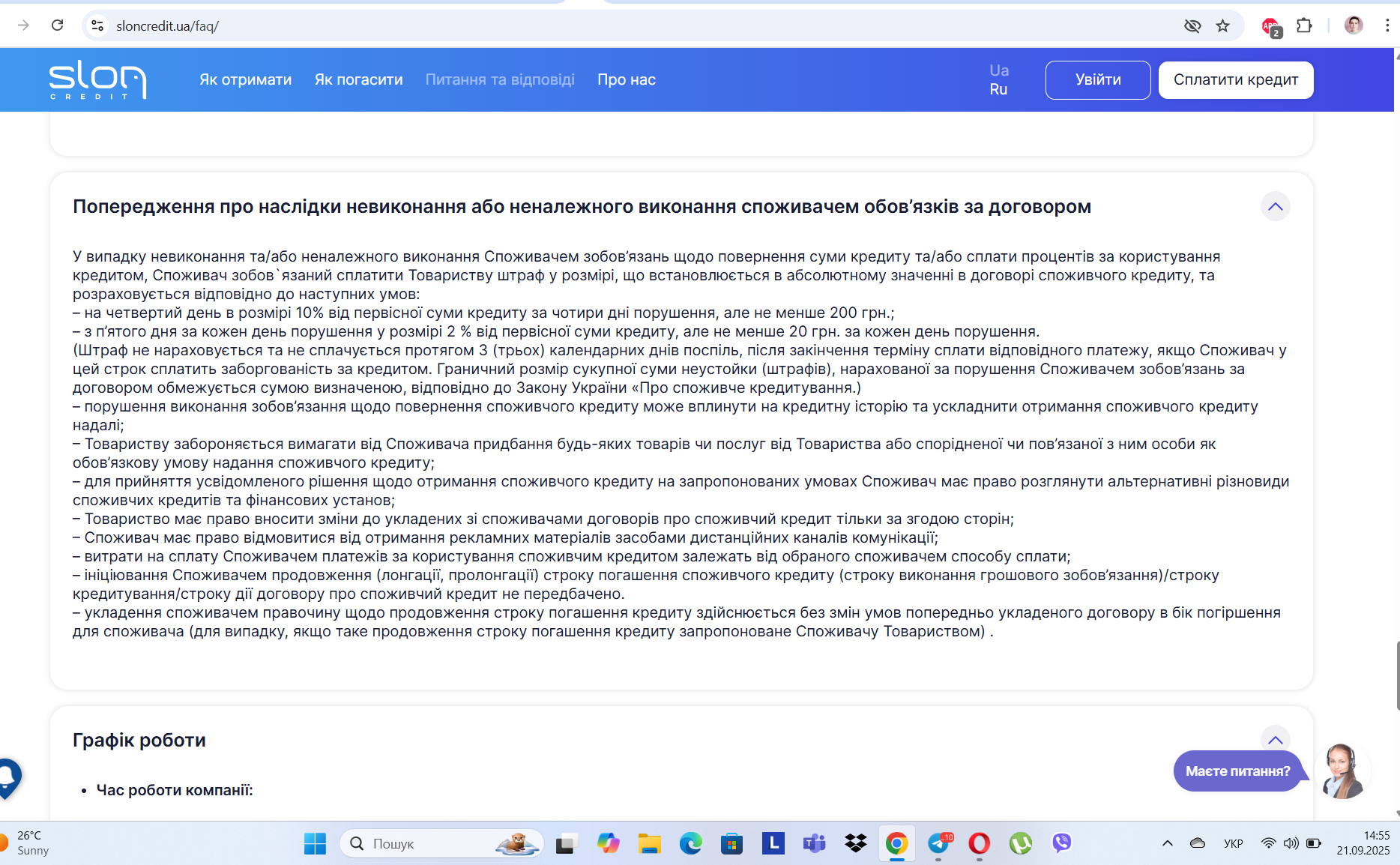Show hidden system tray icons

pos(1168,843)
